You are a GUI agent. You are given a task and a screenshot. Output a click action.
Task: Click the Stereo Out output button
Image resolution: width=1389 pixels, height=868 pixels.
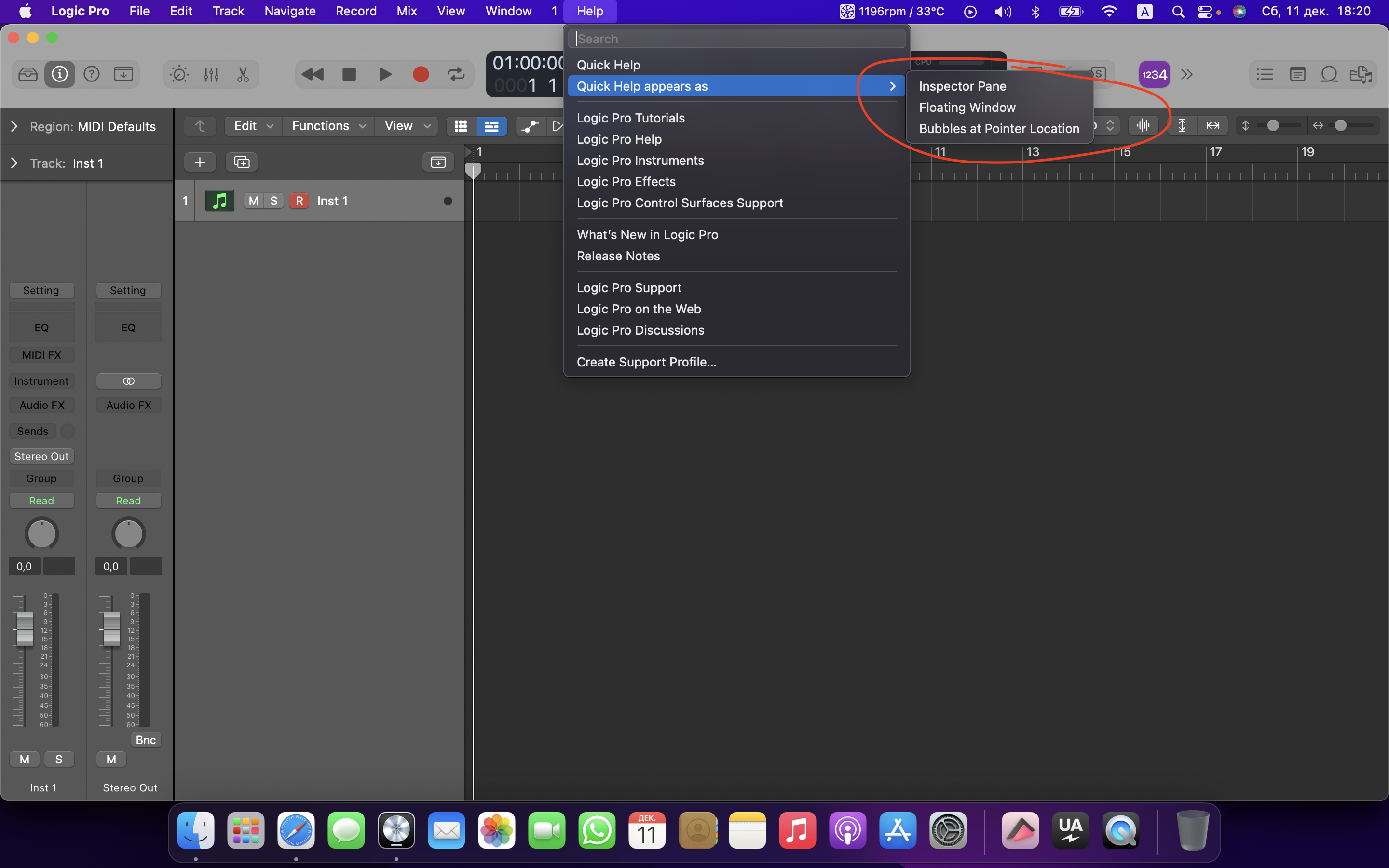click(x=41, y=456)
